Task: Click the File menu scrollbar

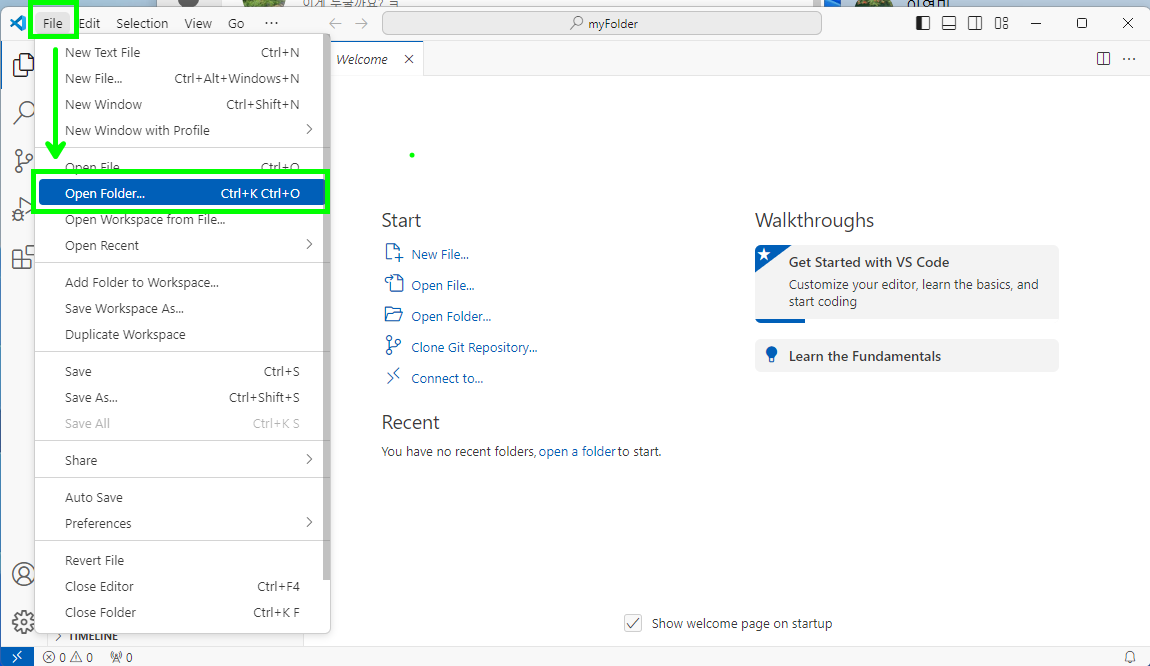Action: point(326,308)
